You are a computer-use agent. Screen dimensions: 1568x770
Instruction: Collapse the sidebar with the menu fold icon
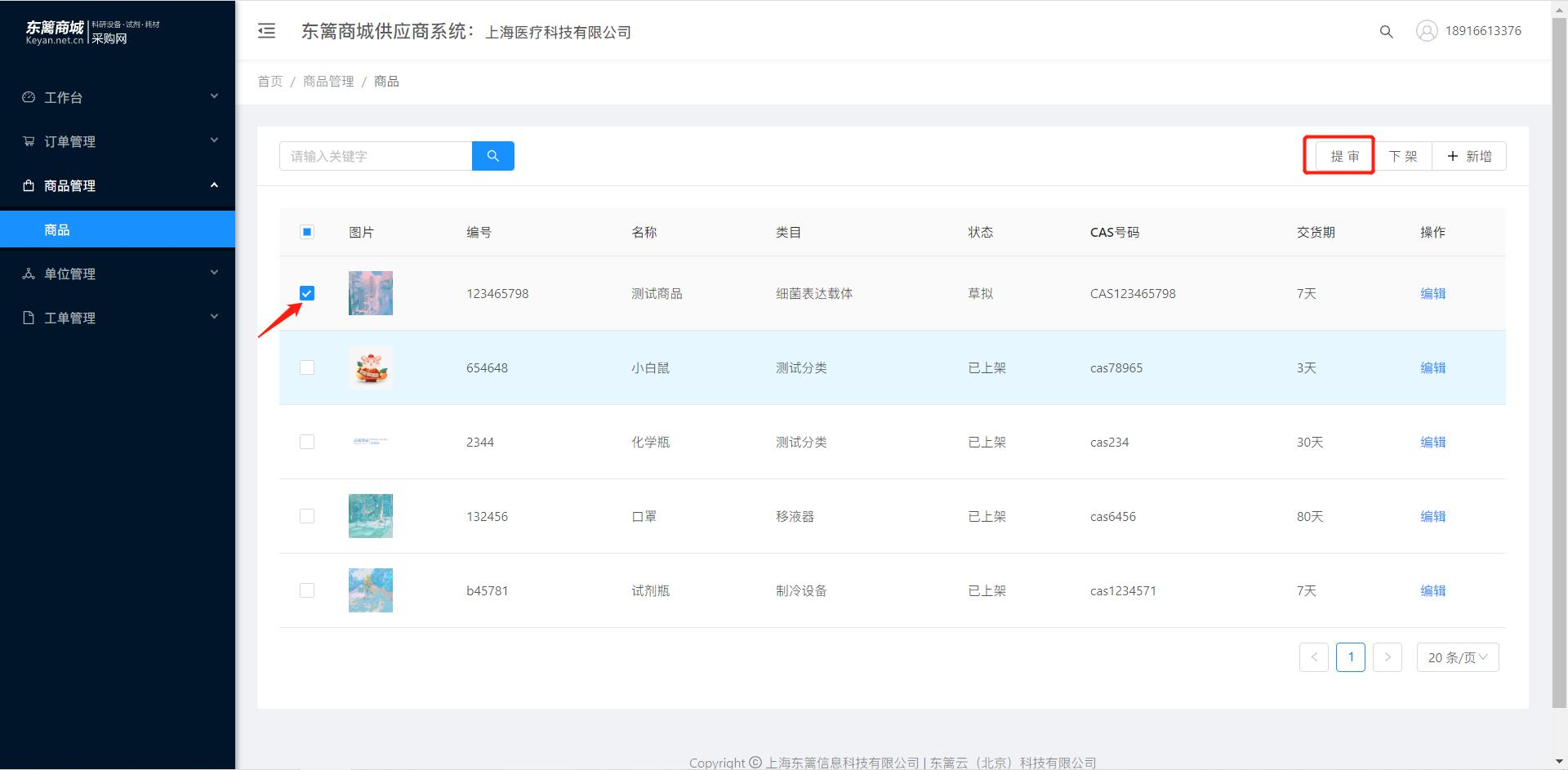pos(266,31)
